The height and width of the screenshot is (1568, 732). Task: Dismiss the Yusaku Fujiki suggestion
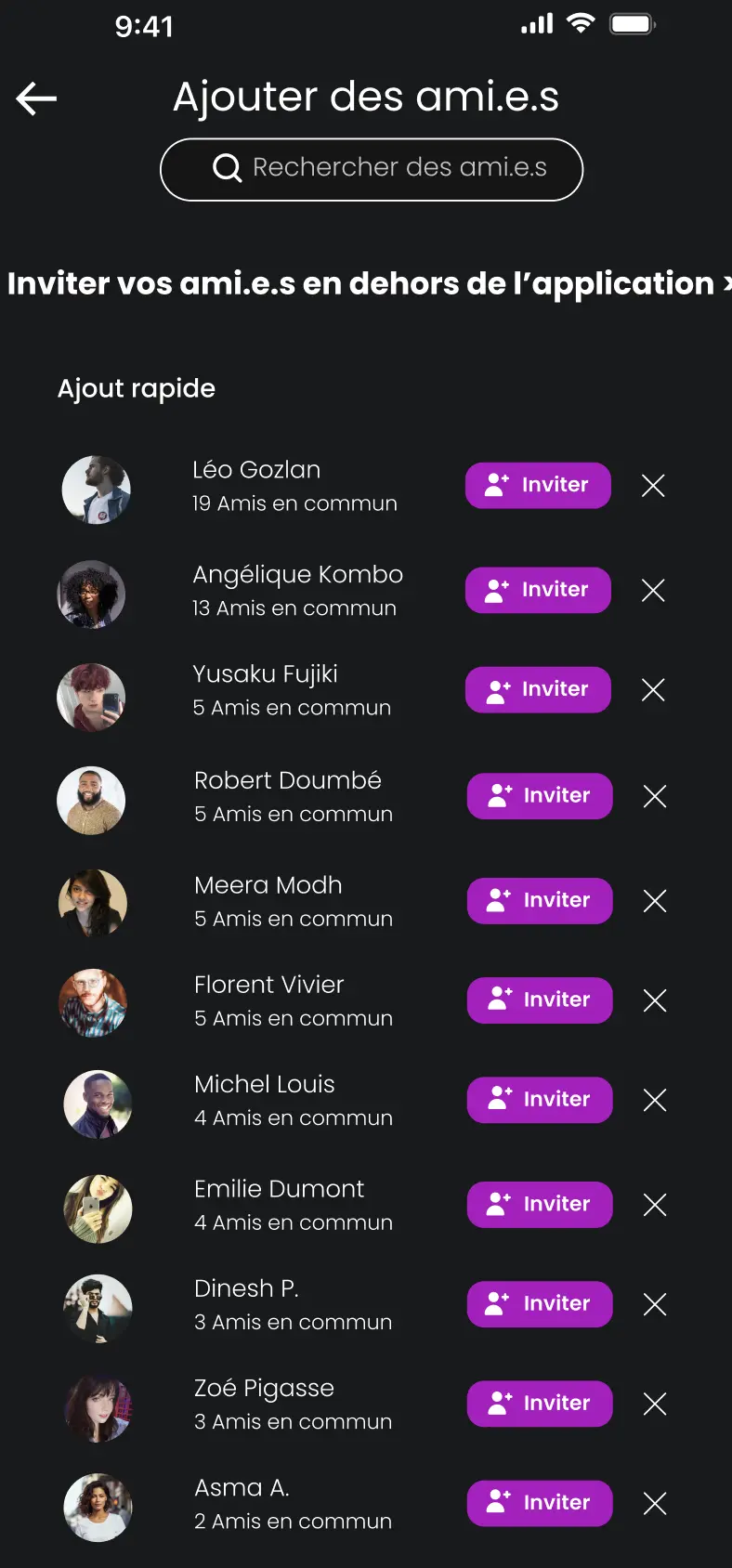653,689
